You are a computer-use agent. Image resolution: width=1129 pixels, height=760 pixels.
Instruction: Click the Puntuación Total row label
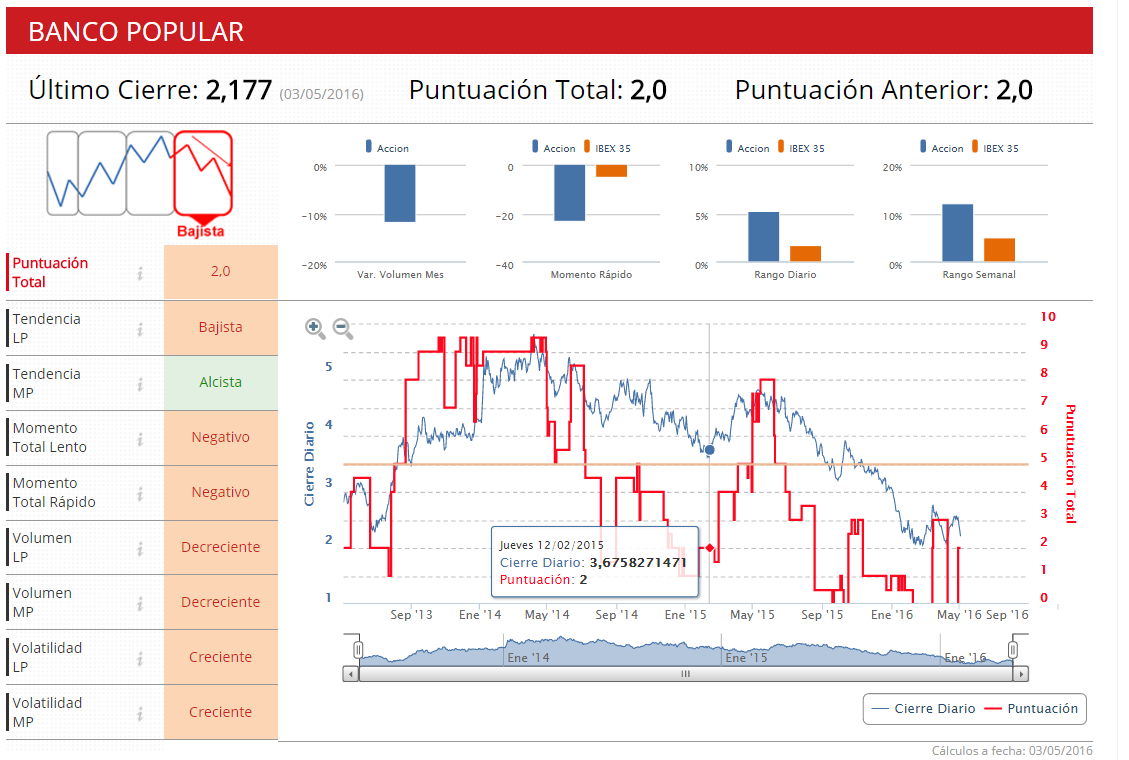coord(50,273)
